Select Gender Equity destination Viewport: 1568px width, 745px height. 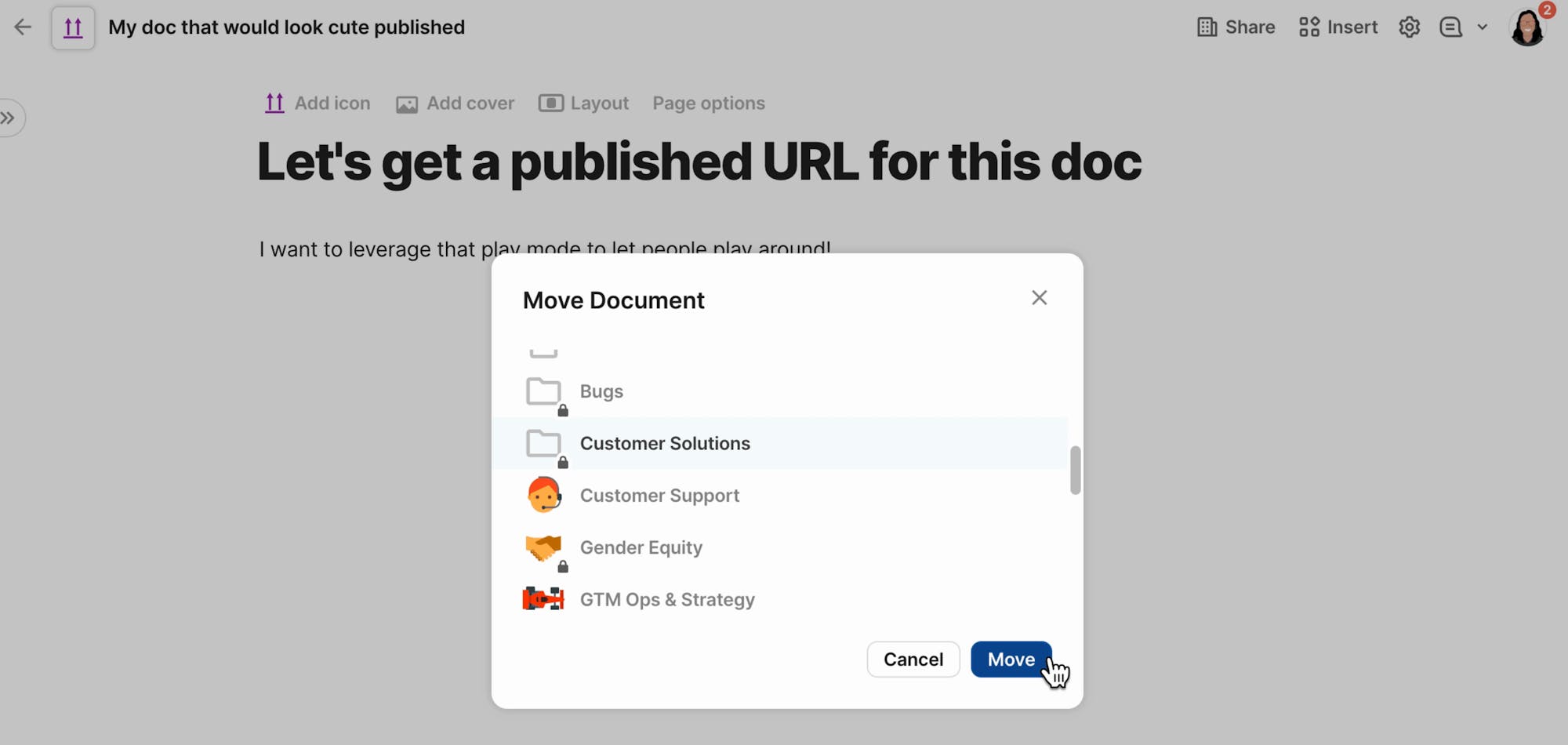780,547
